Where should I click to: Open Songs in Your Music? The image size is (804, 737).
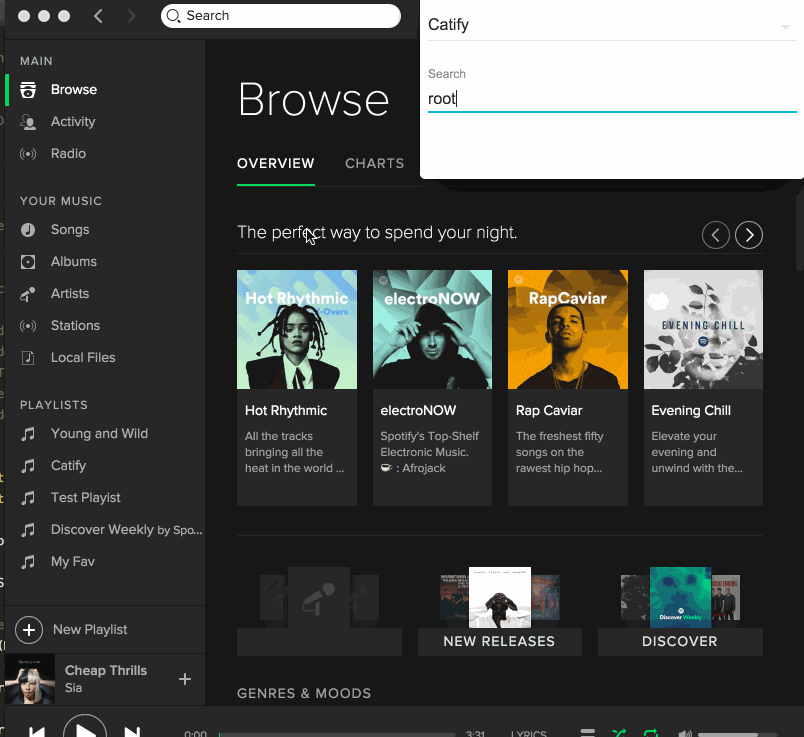point(70,230)
